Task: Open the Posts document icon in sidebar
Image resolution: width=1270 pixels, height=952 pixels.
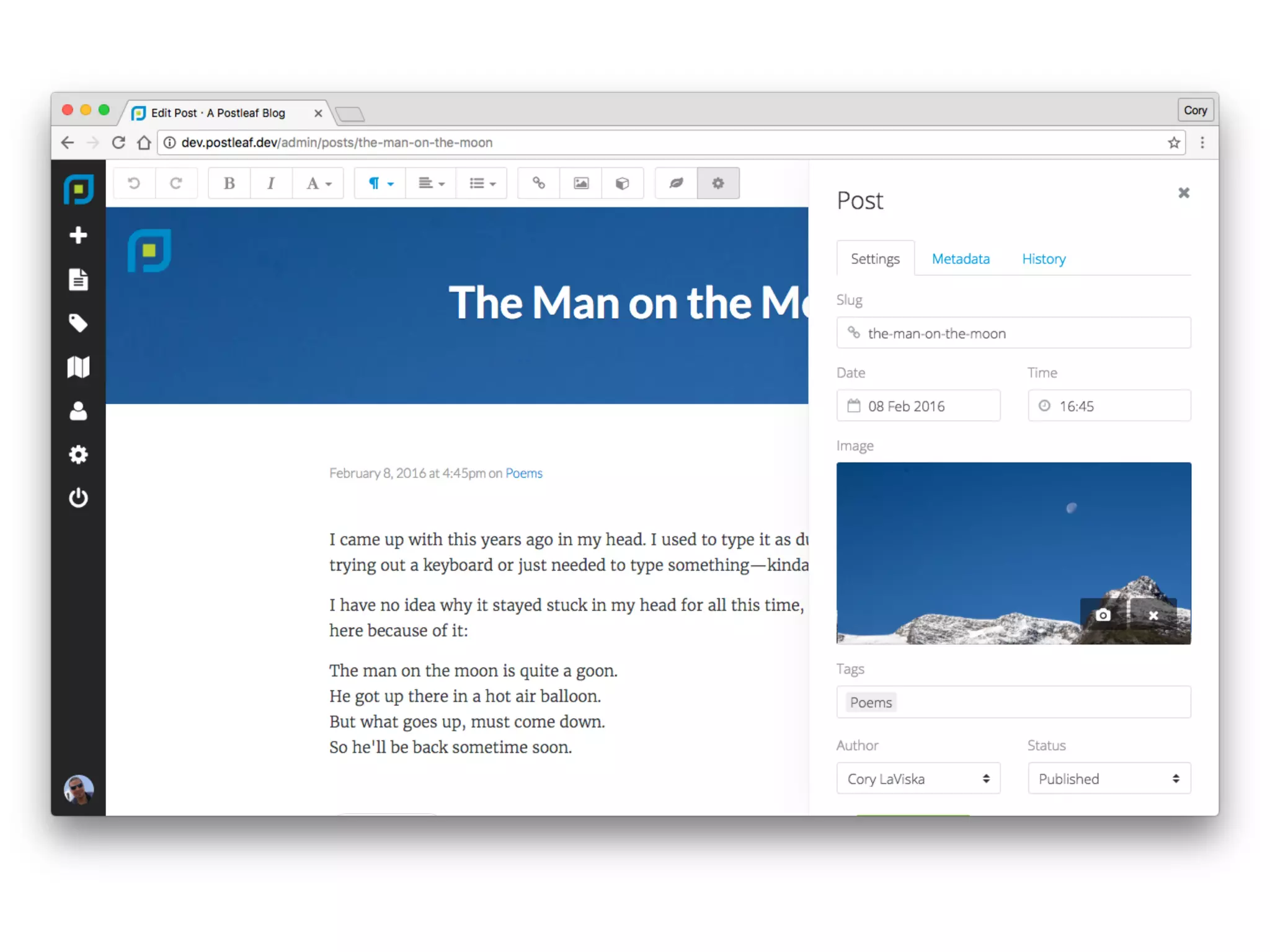Action: point(78,280)
